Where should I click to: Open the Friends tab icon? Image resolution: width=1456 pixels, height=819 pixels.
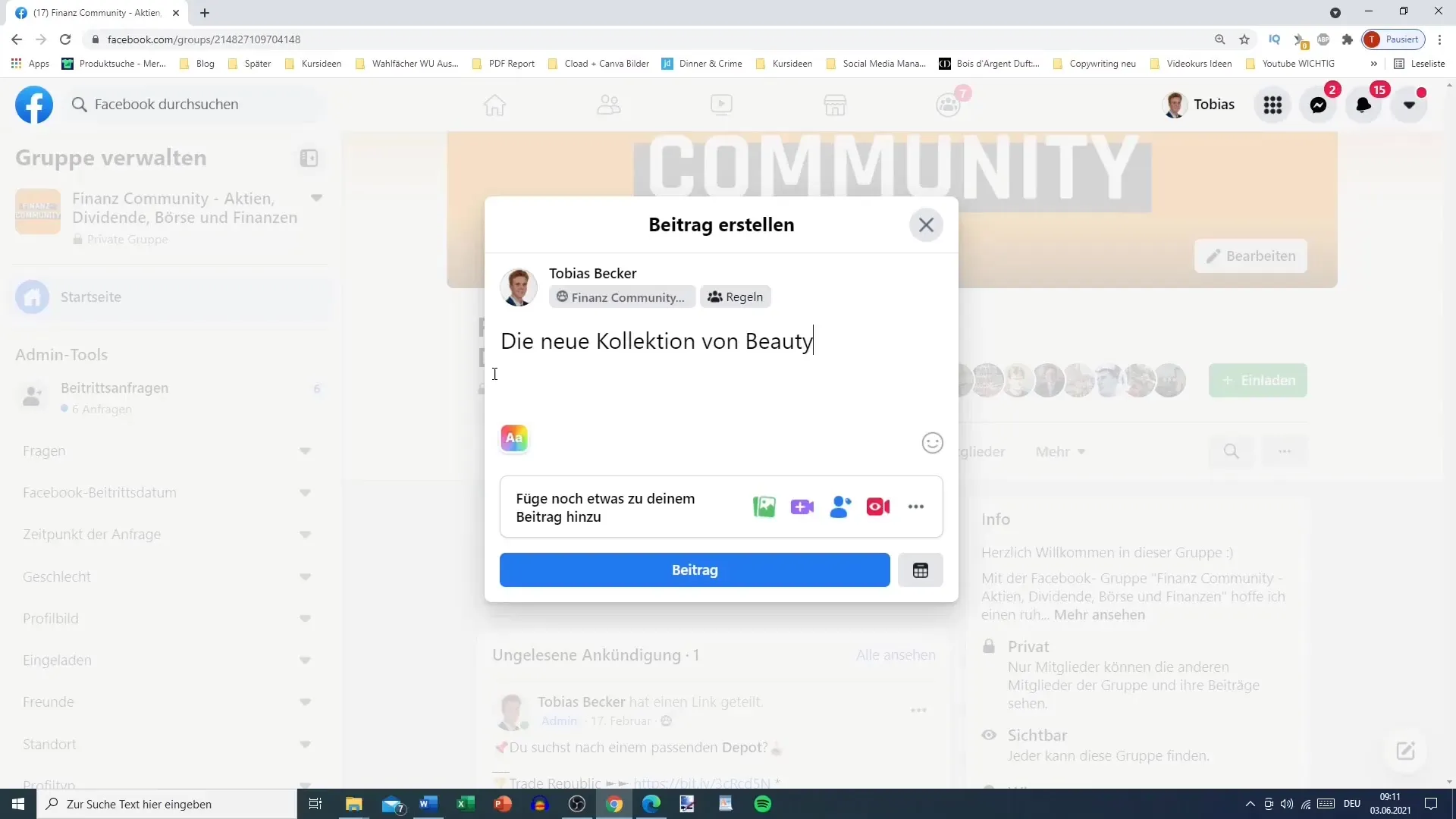coord(608,105)
